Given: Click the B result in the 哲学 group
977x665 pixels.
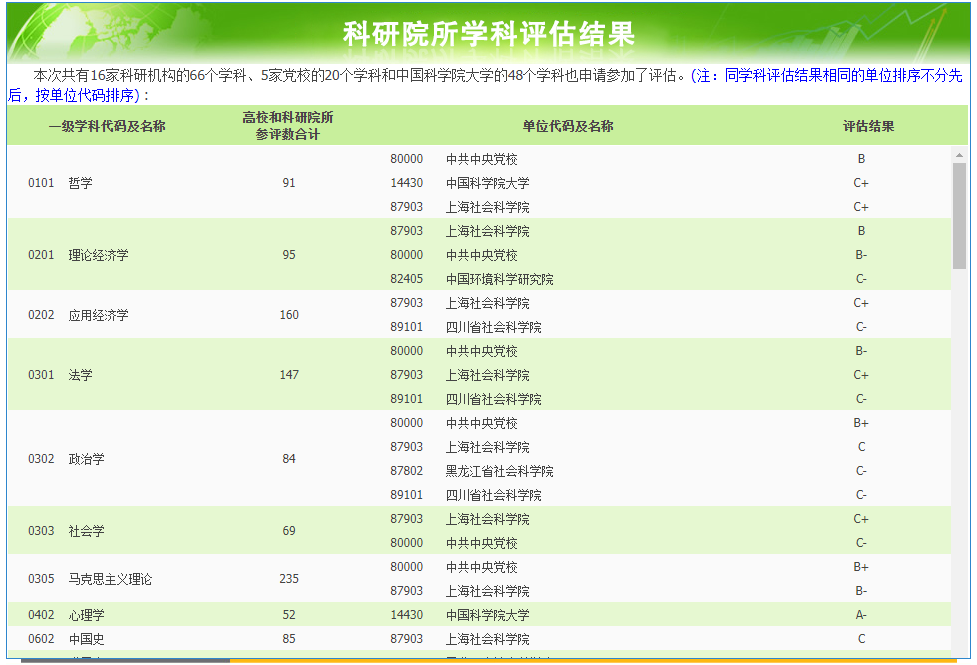Looking at the screenshot, I should coord(861,159).
